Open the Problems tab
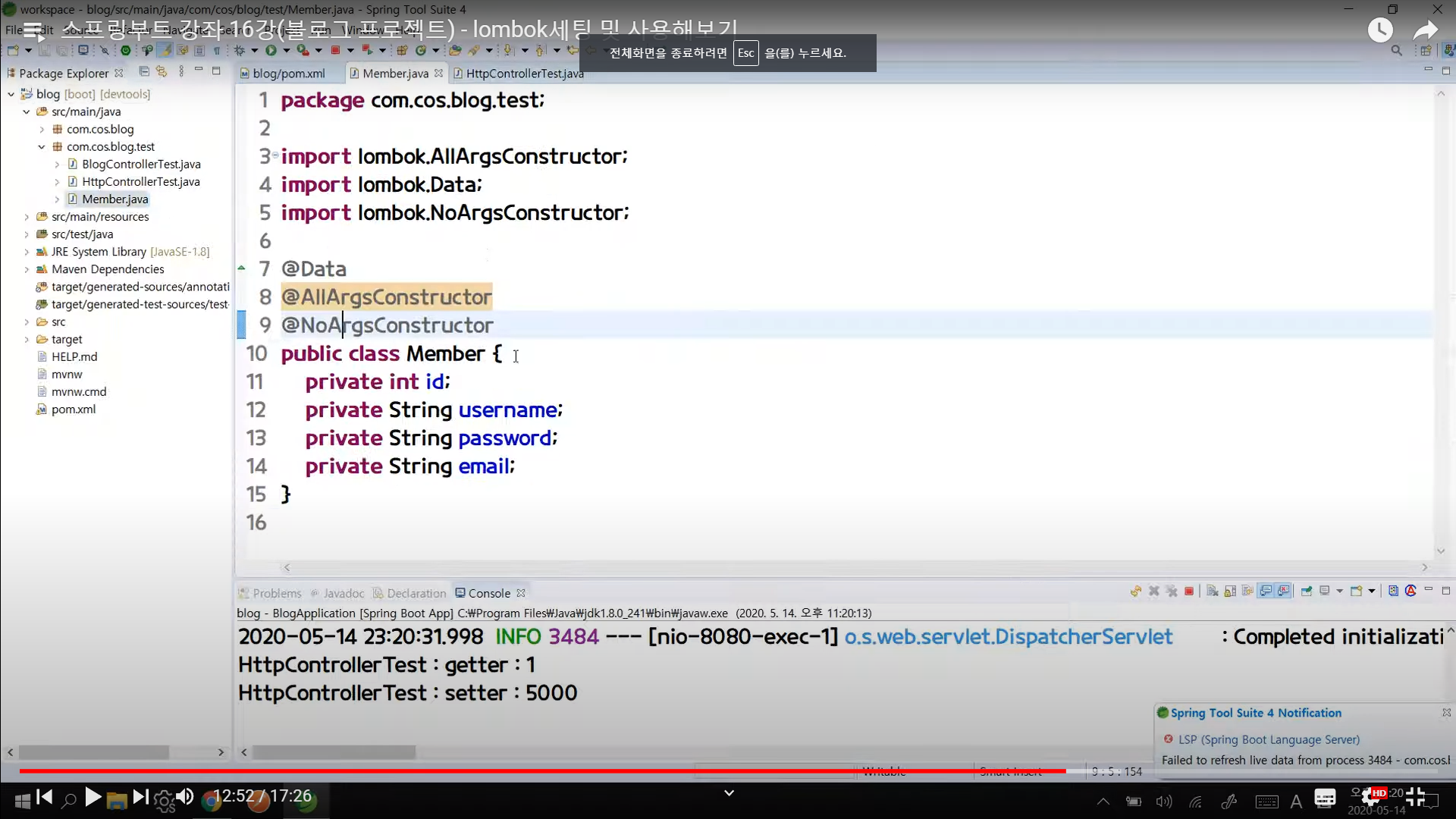 270,593
